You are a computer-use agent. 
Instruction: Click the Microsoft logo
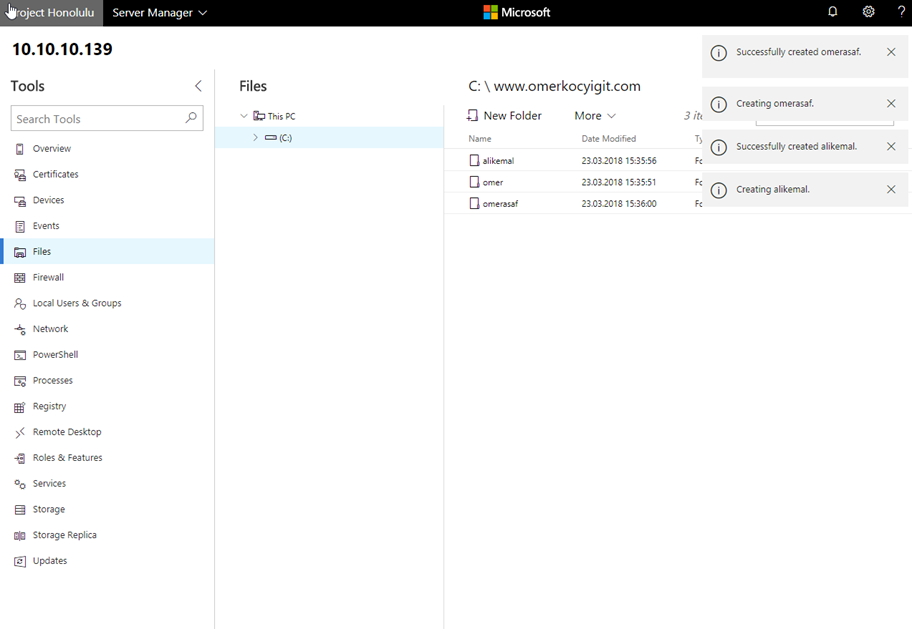[x=516, y=12]
